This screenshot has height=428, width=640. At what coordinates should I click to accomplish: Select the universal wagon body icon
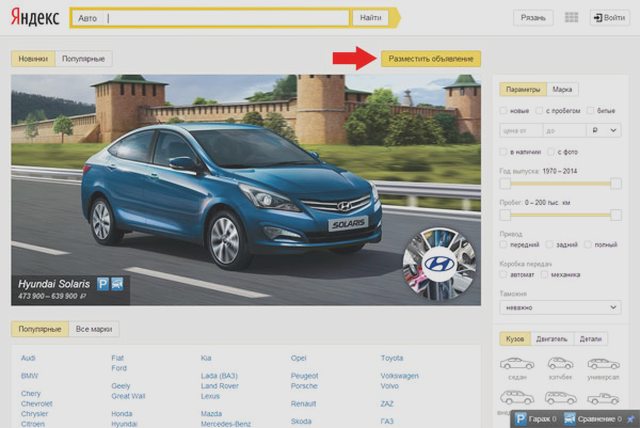tap(603, 363)
